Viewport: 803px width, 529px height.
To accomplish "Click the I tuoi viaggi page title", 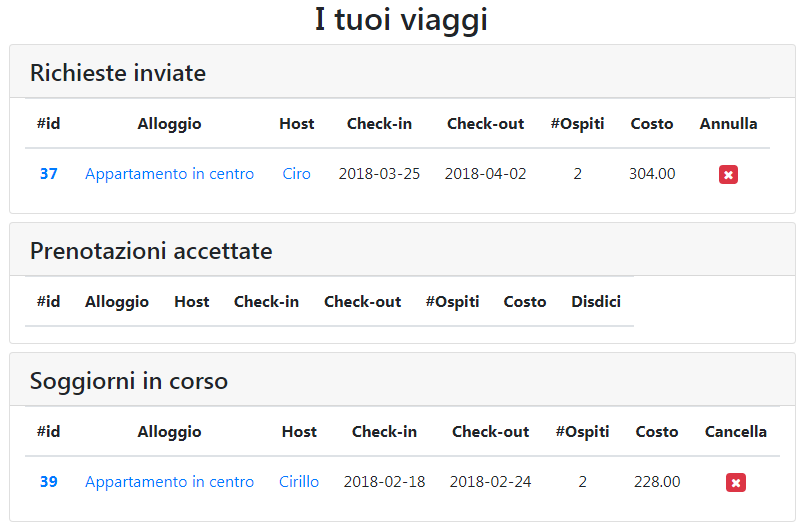I will click(x=401, y=20).
